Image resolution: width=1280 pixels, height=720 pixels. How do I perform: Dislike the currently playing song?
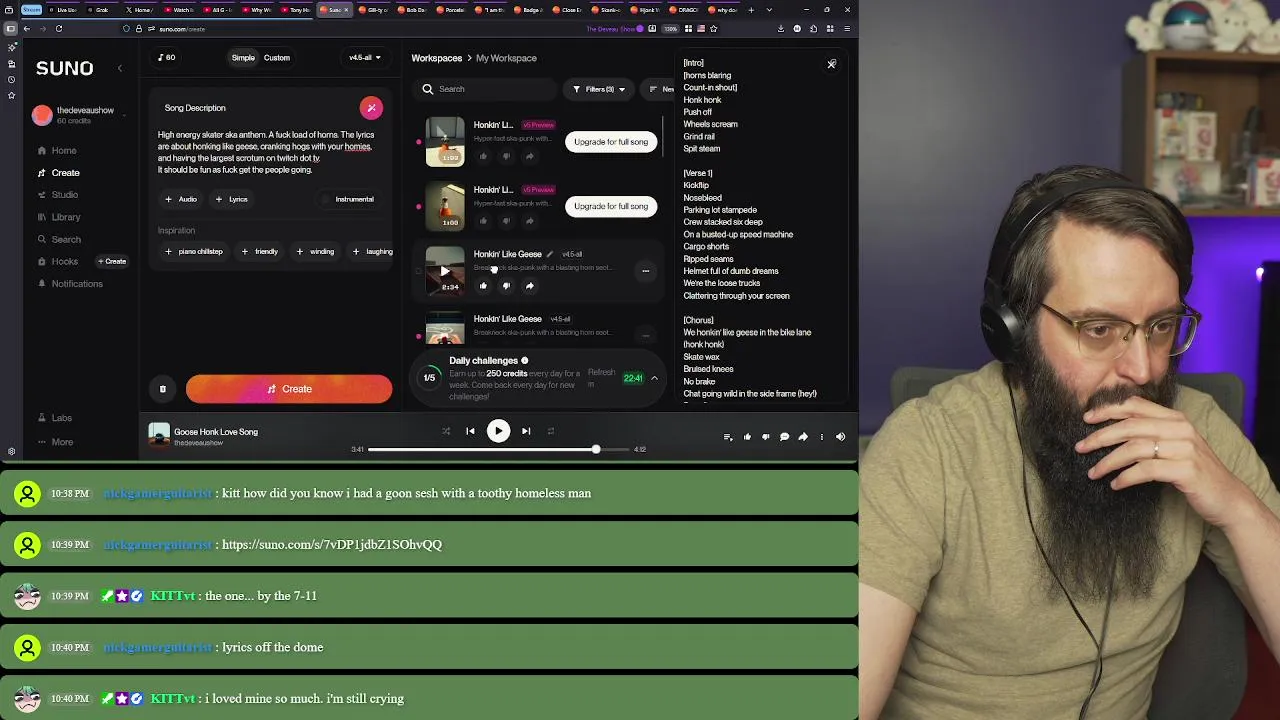[766, 437]
